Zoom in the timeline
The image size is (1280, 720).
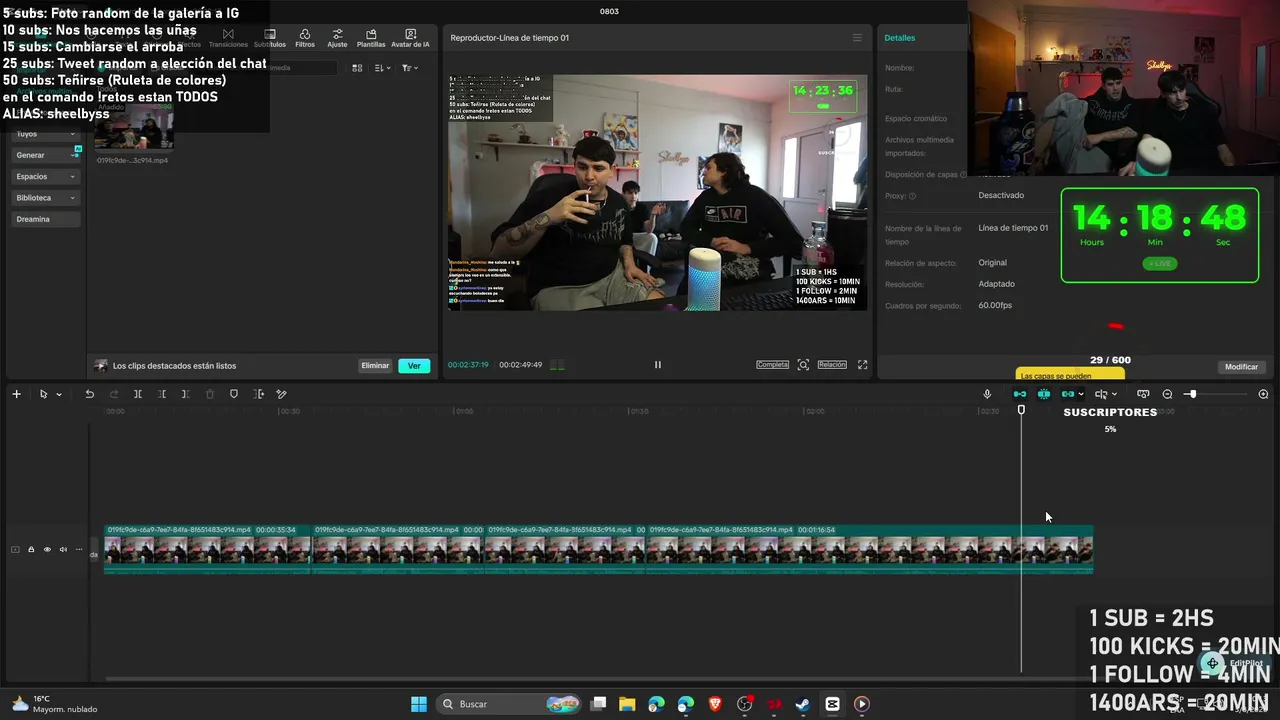1263,394
